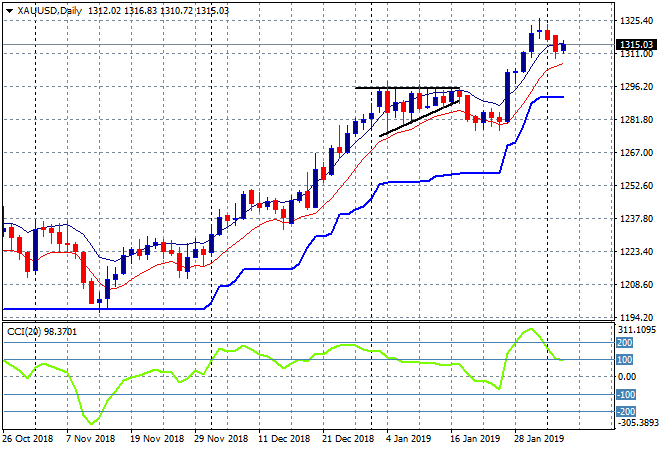
Task: Click the 7 Nov 2018 date label
Action: (x=91, y=439)
